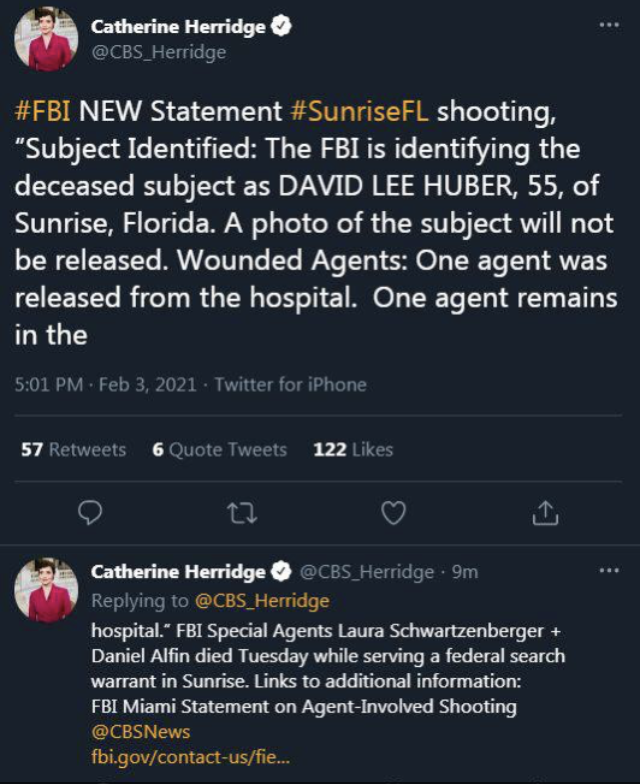Click the retweet arrows icon
640x784 pixels.
click(x=242, y=513)
